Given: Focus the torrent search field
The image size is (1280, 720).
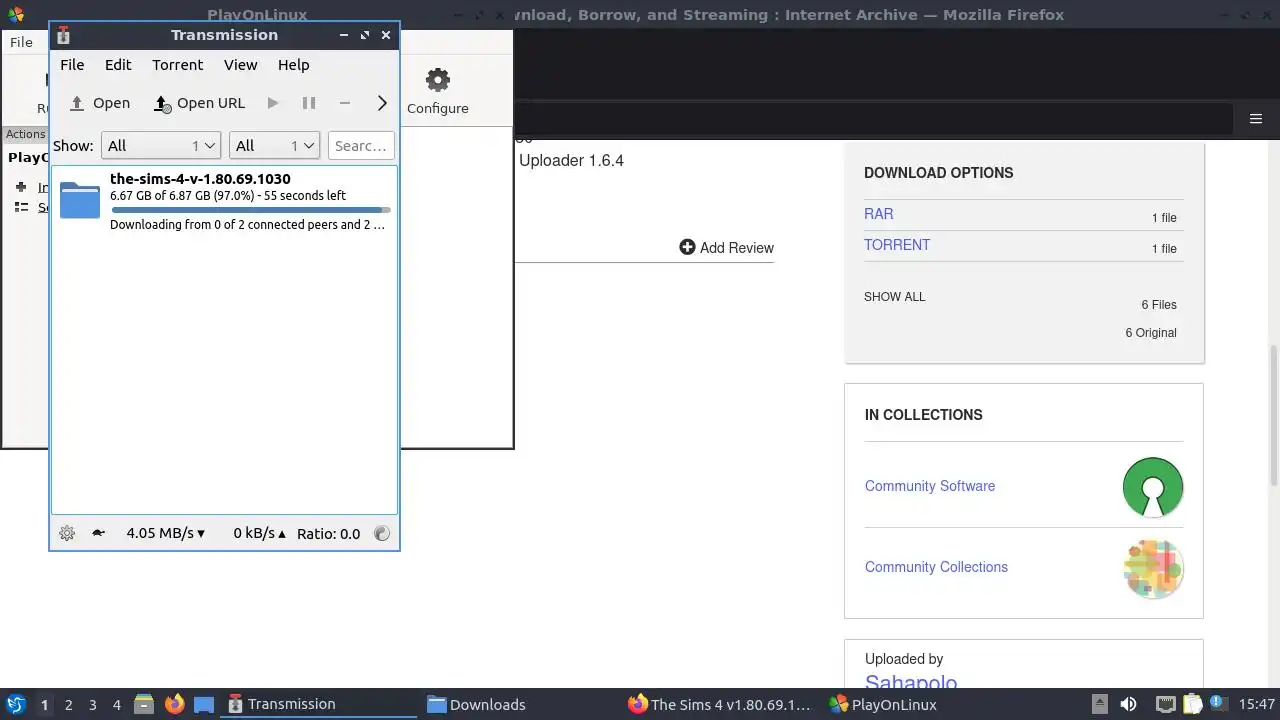Looking at the screenshot, I should point(361,146).
